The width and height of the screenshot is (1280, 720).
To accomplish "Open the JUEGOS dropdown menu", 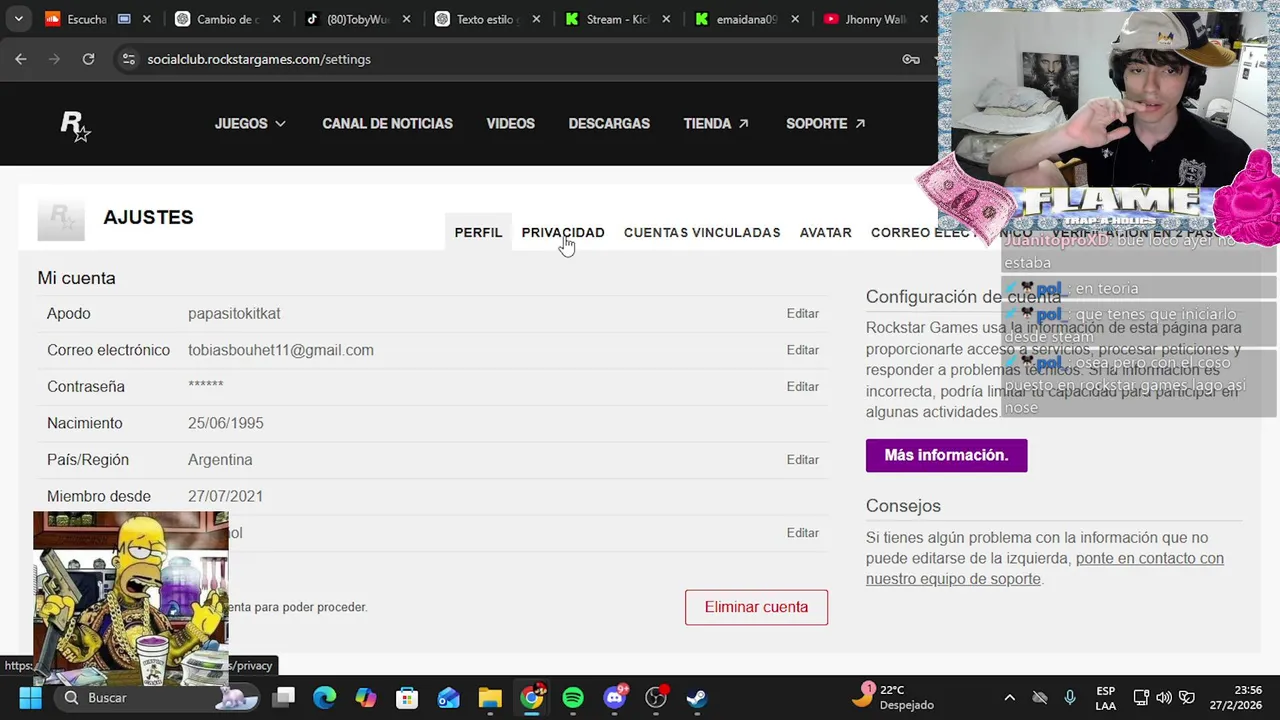I will pyautogui.click(x=250, y=123).
